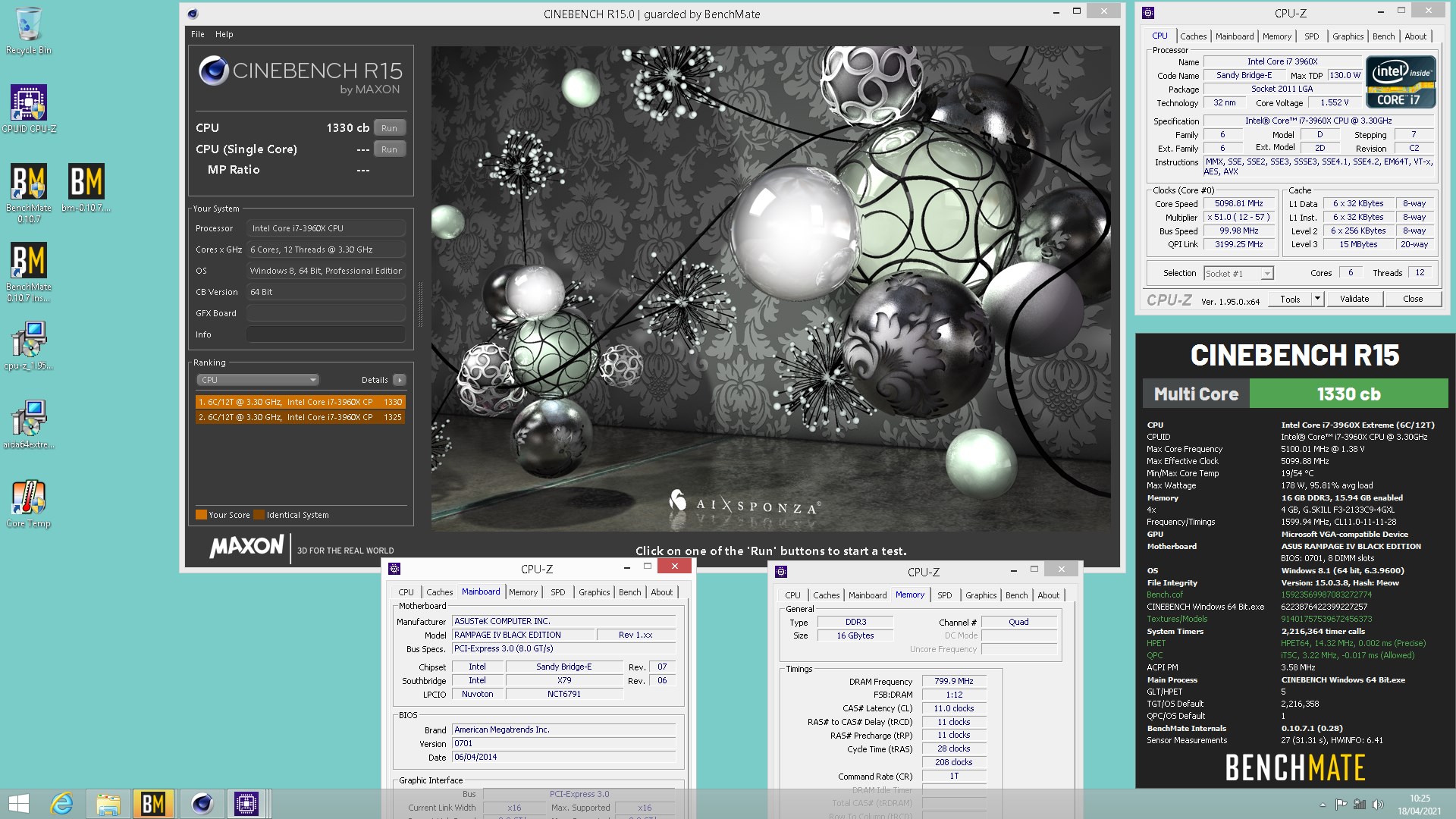Screen dimensions: 1456x819
Task: Click the top CPU-Z window title icon
Action: click(1148, 13)
